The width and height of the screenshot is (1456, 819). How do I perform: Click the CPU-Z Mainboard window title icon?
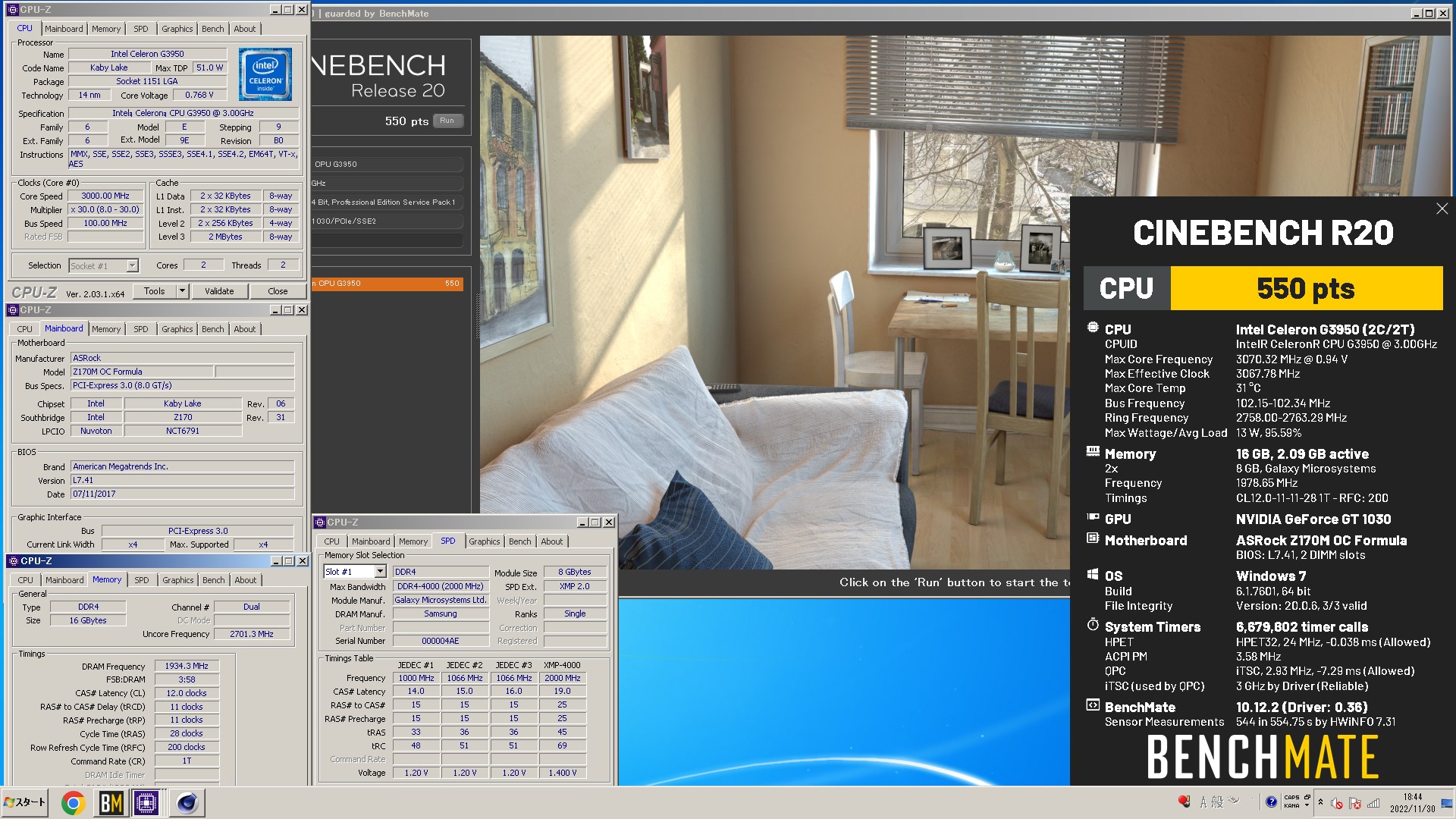pyautogui.click(x=12, y=310)
